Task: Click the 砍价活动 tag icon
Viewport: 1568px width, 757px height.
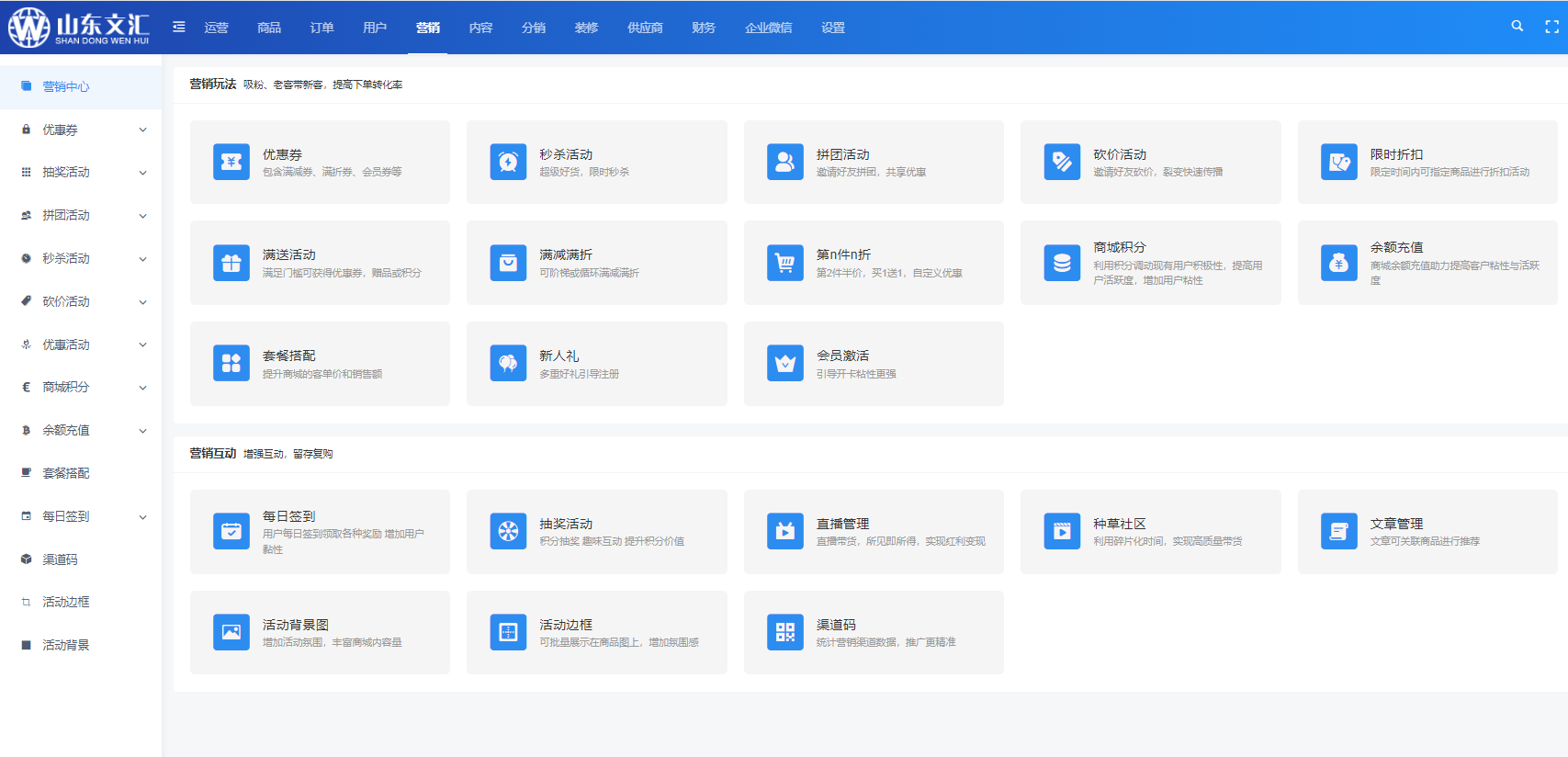Action: [x=1062, y=162]
